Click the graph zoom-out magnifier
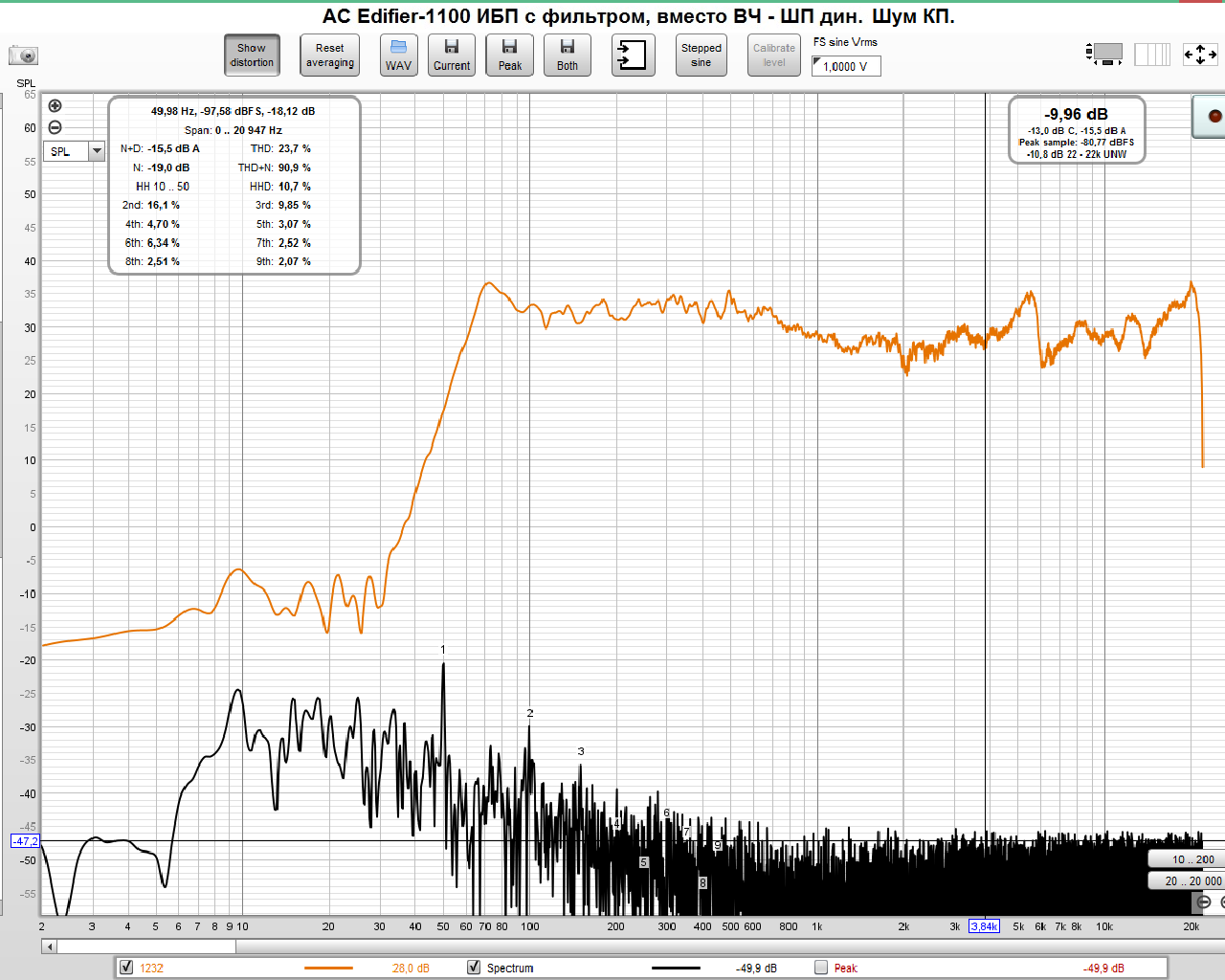 point(55,127)
